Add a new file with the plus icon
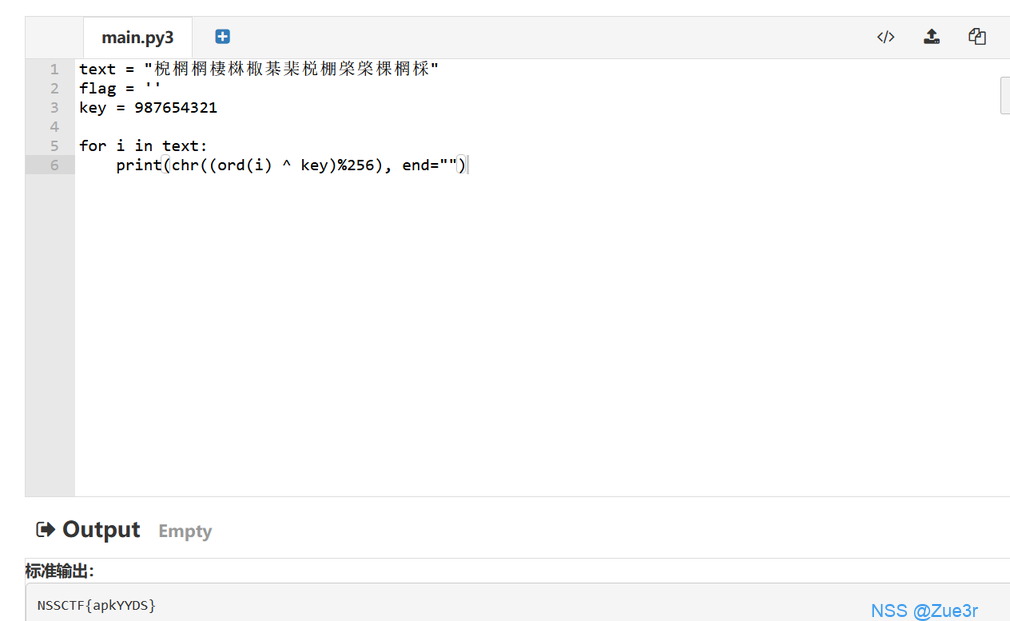Image resolution: width=1010 pixels, height=621 pixels. click(222, 37)
